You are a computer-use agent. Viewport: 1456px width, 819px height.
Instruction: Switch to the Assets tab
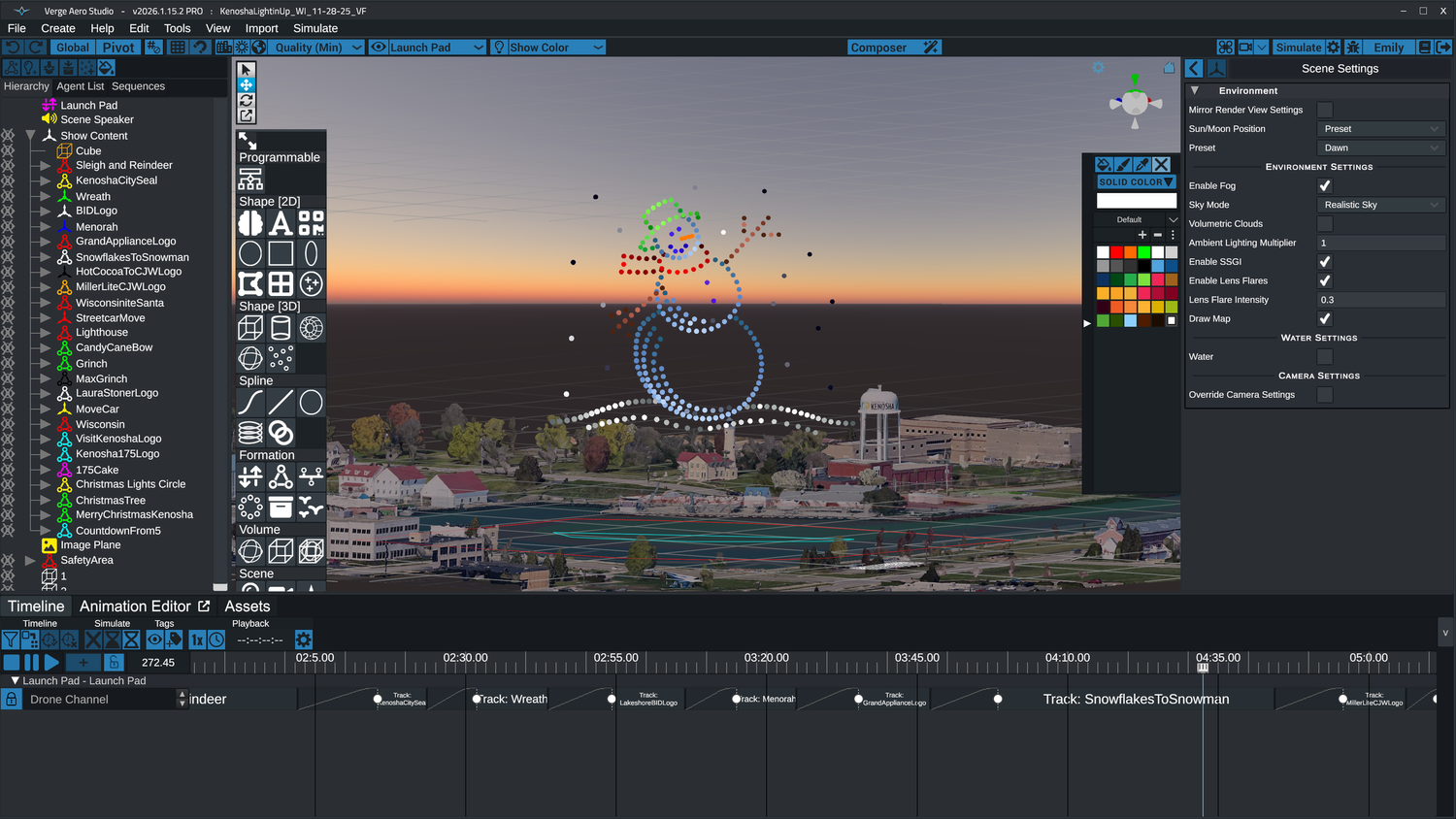tap(248, 606)
